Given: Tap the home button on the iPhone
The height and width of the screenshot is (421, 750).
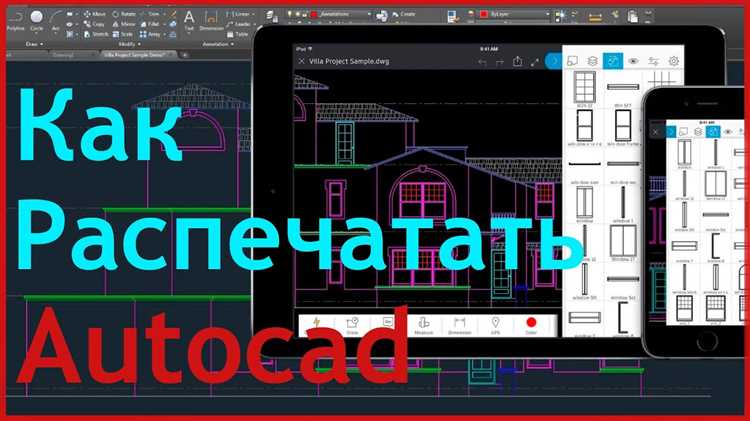Looking at the screenshot, I should click(707, 341).
